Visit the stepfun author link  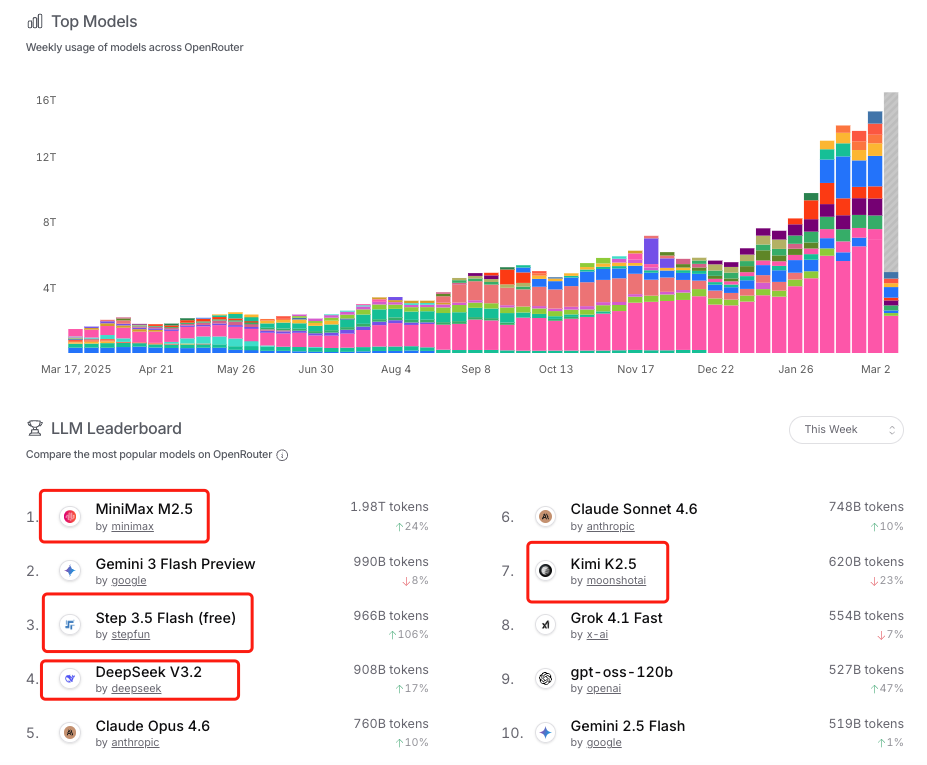point(129,634)
